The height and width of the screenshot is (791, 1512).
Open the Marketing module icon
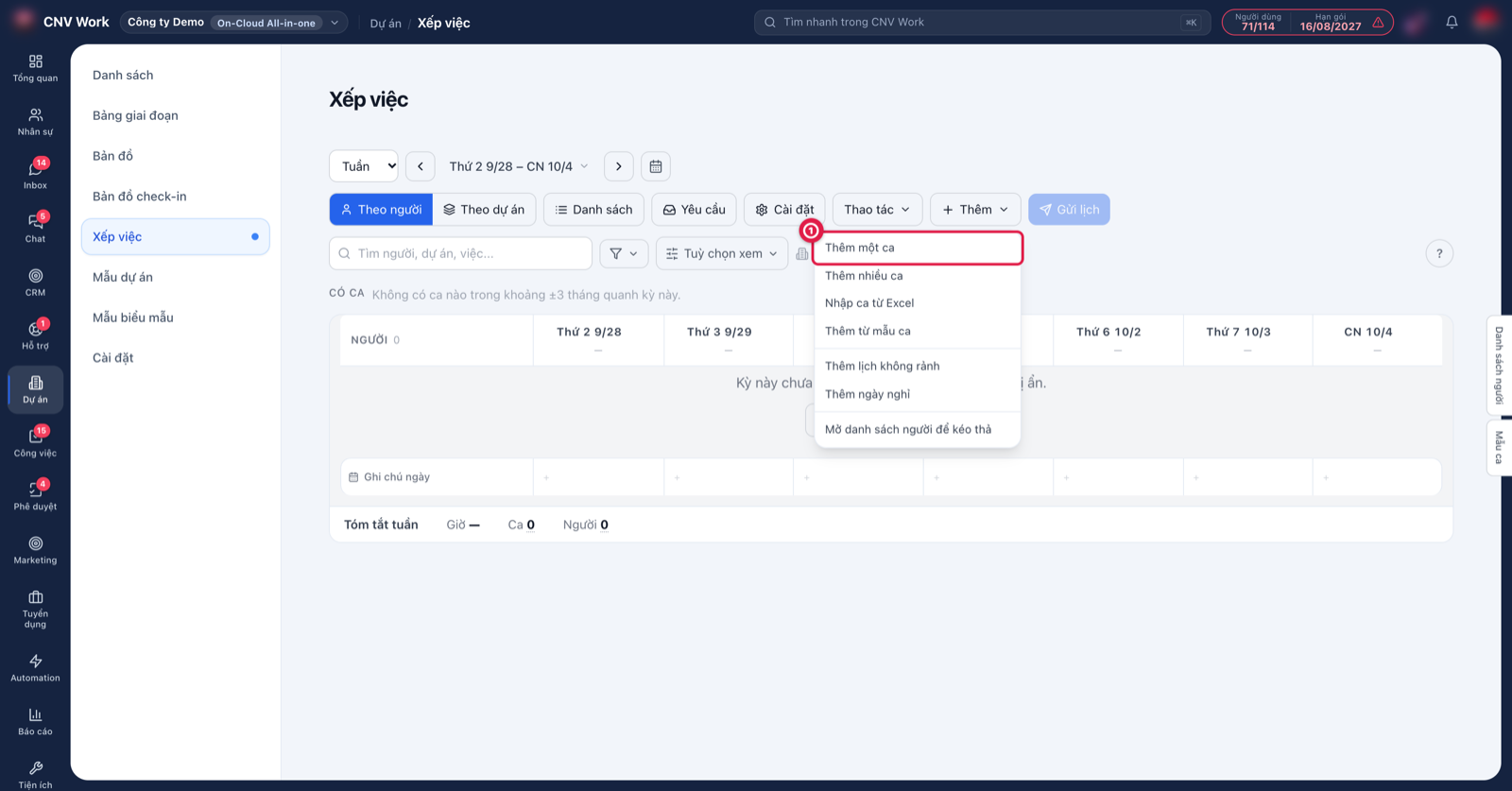click(35, 550)
